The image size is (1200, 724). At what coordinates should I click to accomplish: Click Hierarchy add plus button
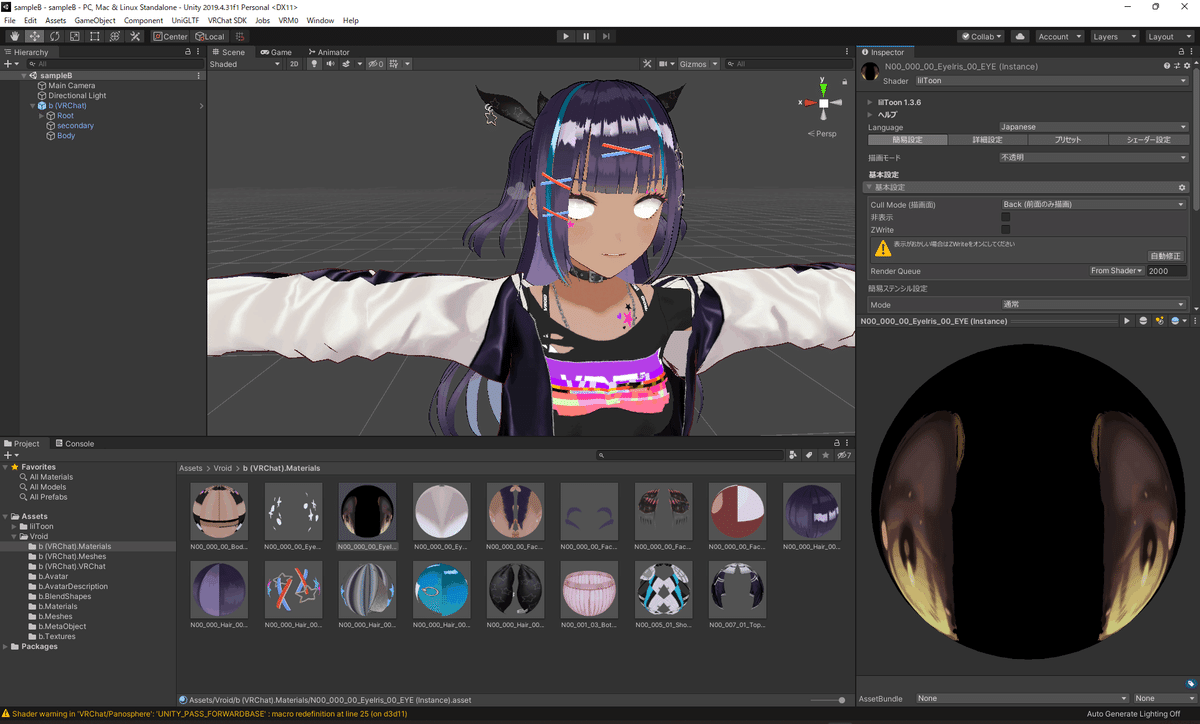click(10, 64)
